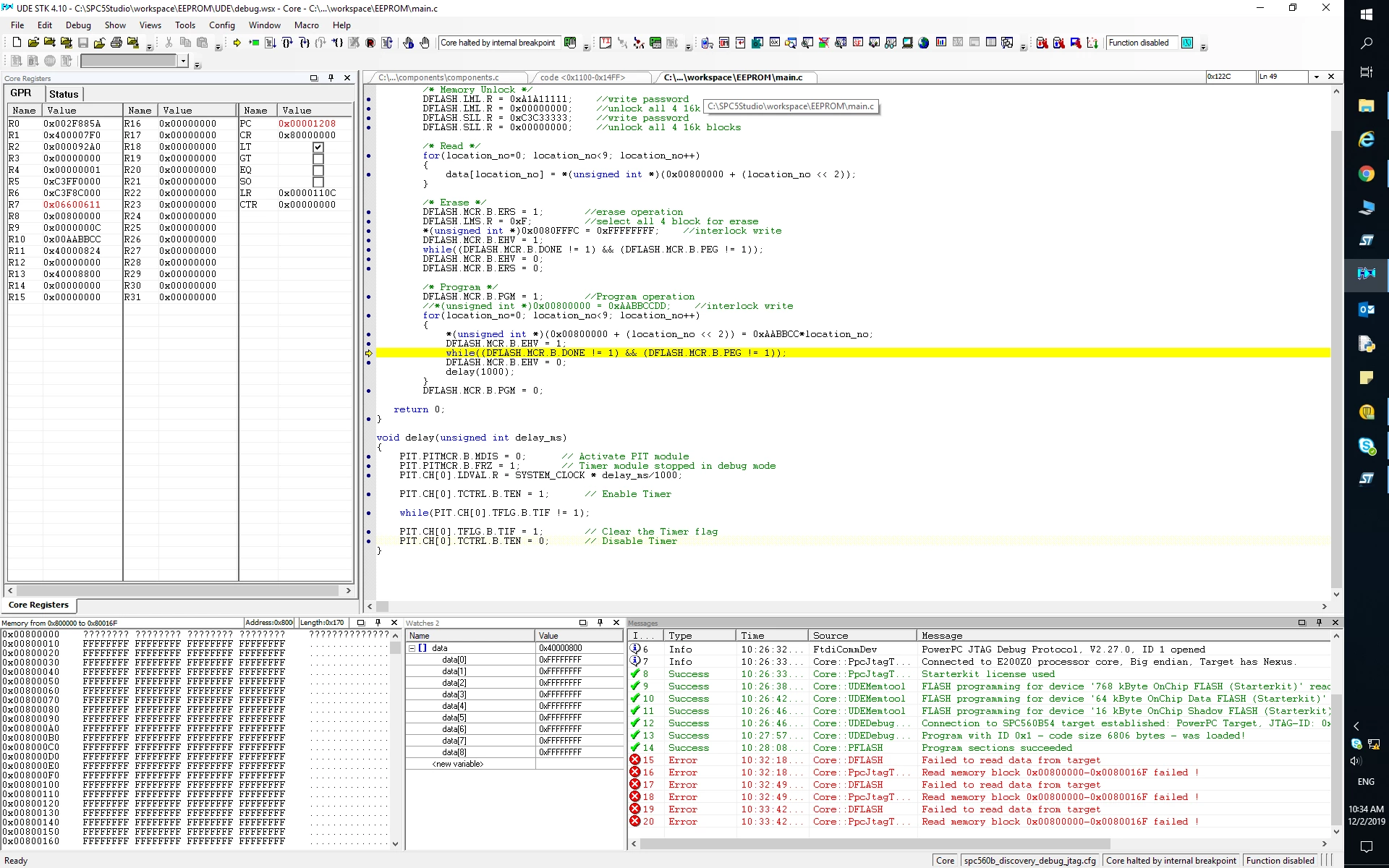The height and width of the screenshot is (868, 1389).
Task: Open the Macro menu
Action: pyautogui.click(x=306, y=25)
